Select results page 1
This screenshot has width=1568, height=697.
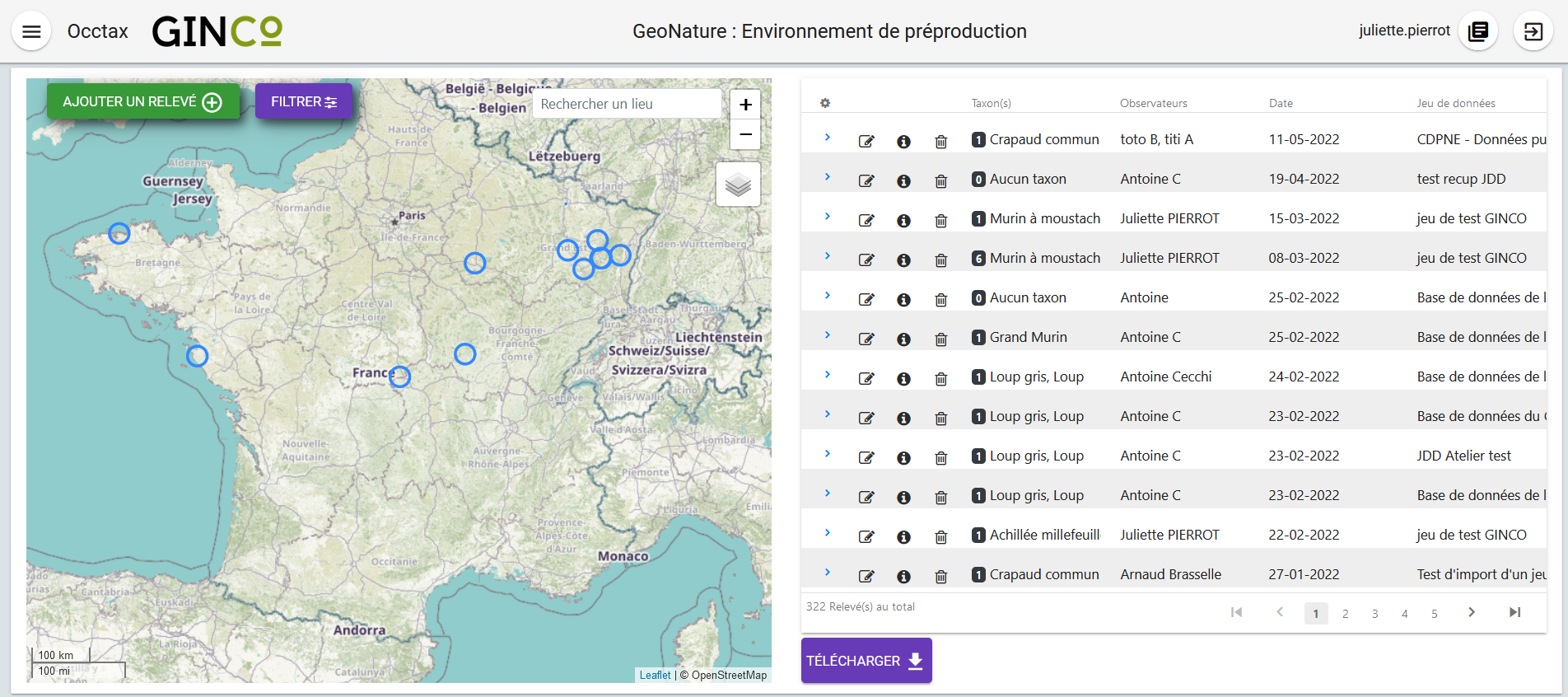pyautogui.click(x=1316, y=614)
